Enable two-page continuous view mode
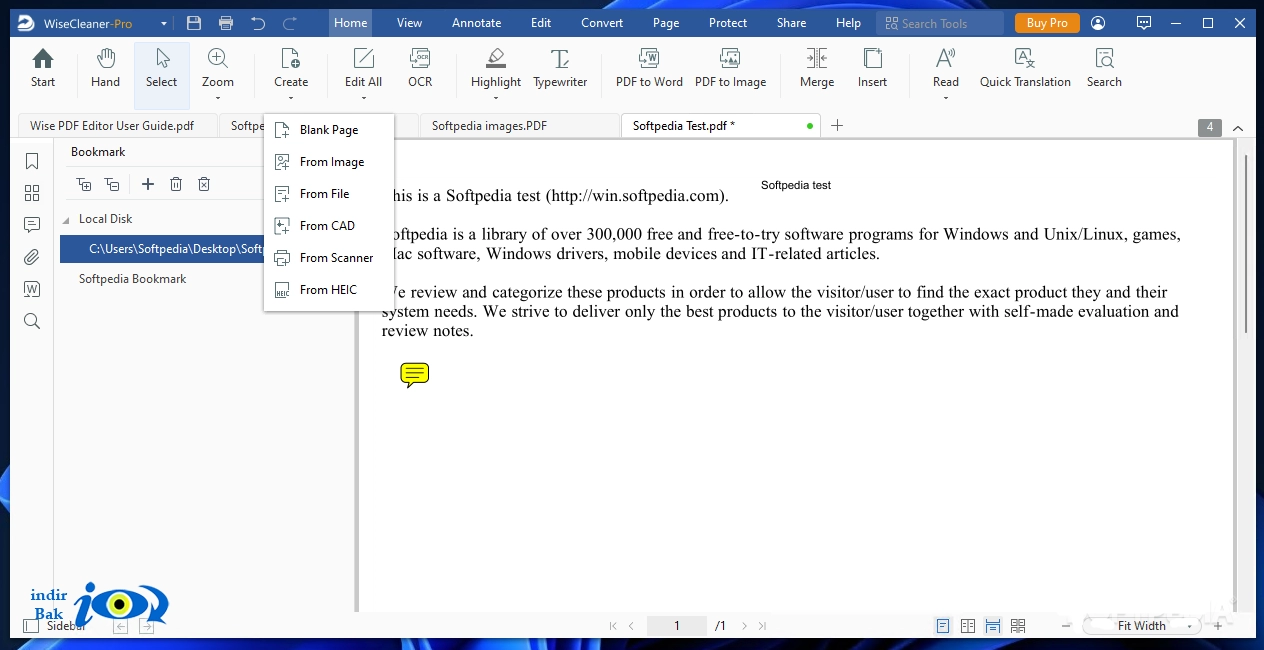The image size is (1264, 650). (1018, 626)
